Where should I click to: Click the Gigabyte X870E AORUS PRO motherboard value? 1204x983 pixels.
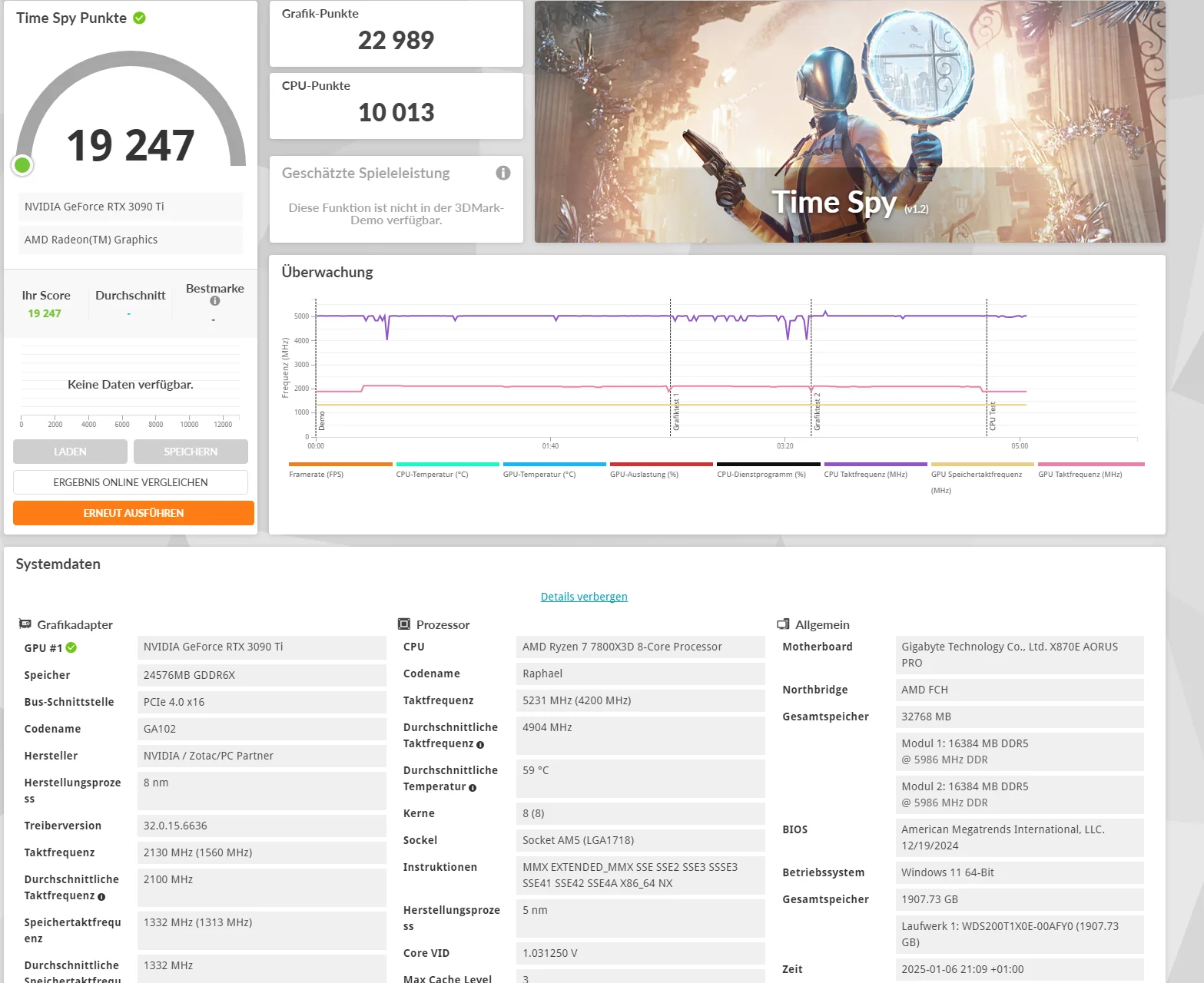(x=1020, y=655)
